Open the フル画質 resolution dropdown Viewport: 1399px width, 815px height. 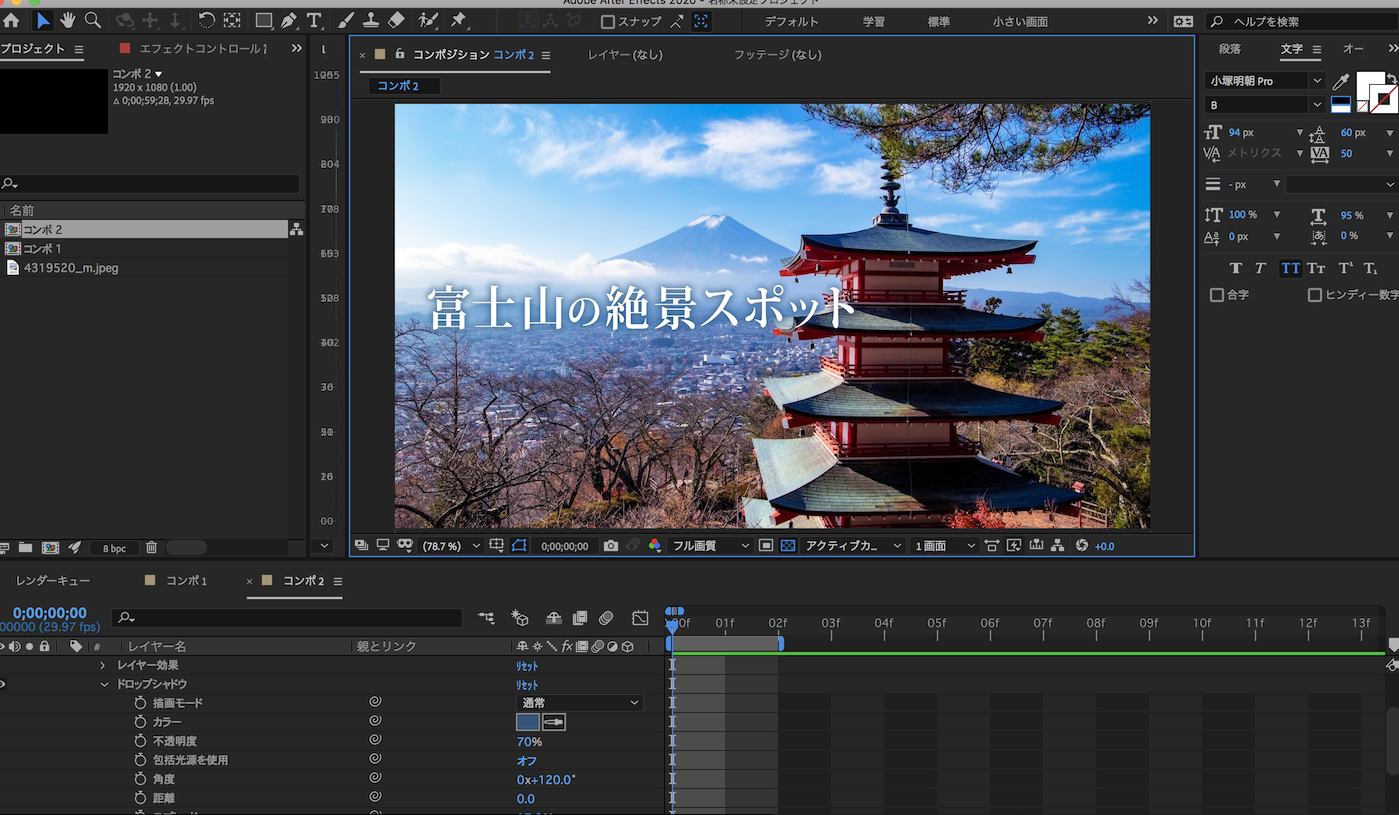(x=711, y=546)
